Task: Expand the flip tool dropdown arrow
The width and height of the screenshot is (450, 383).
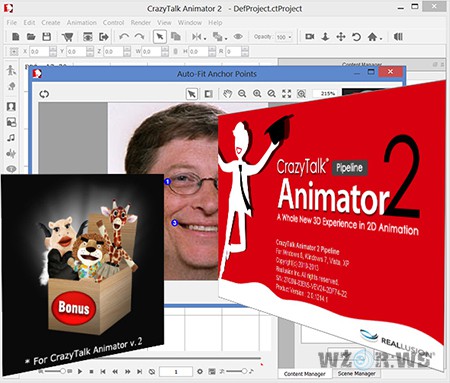Action: point(205,39)
